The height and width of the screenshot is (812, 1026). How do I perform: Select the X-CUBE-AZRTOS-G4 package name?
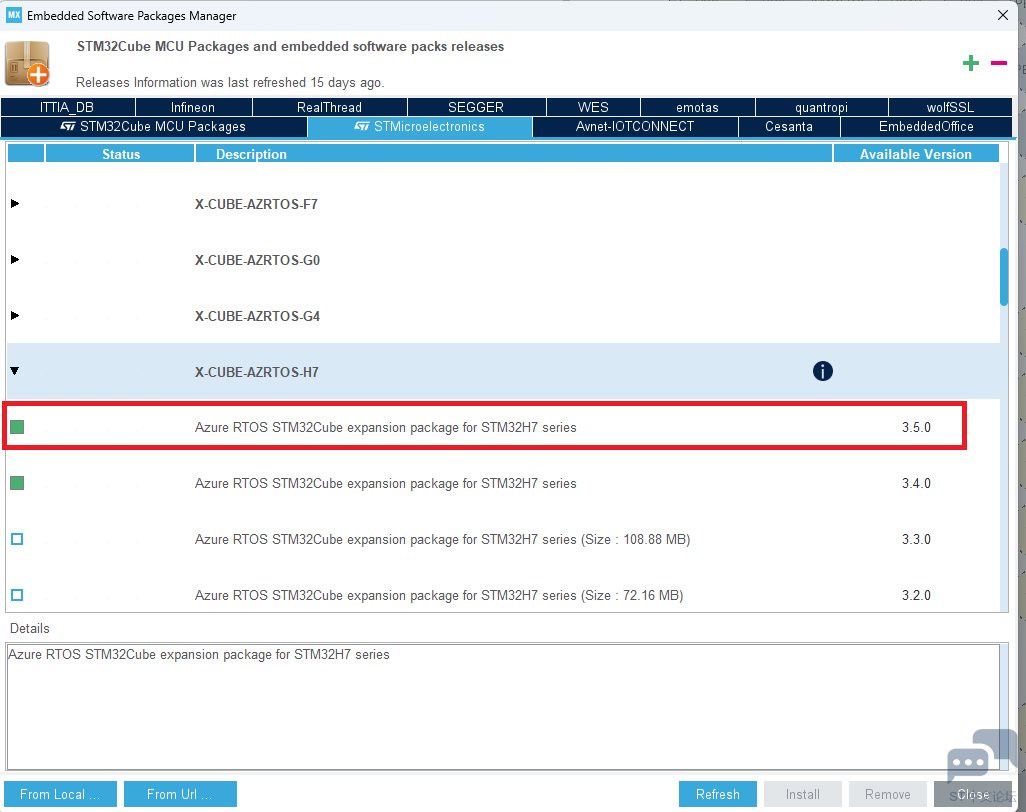click(257, 316)
